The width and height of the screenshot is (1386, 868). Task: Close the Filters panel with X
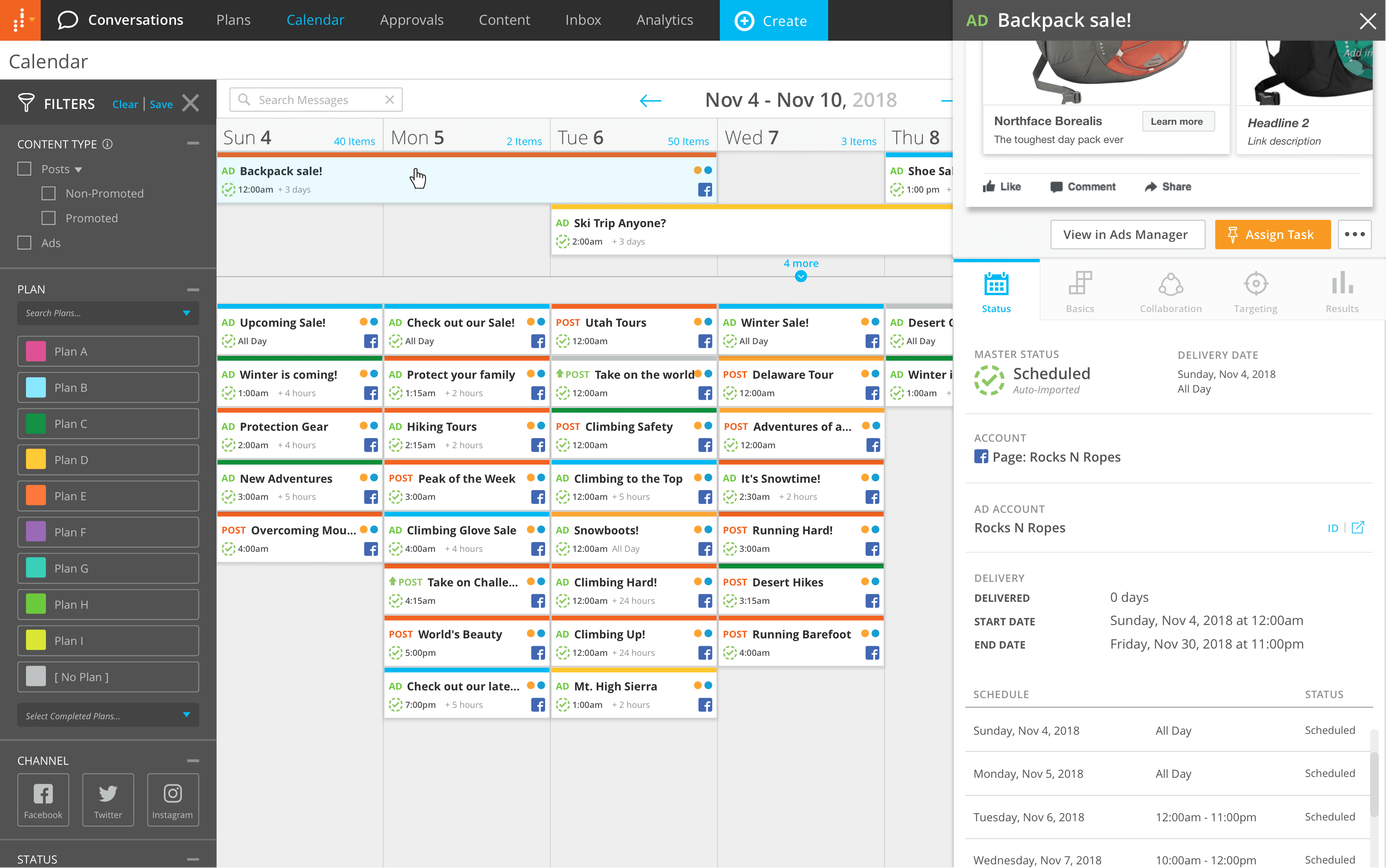[x=191, y=103]
